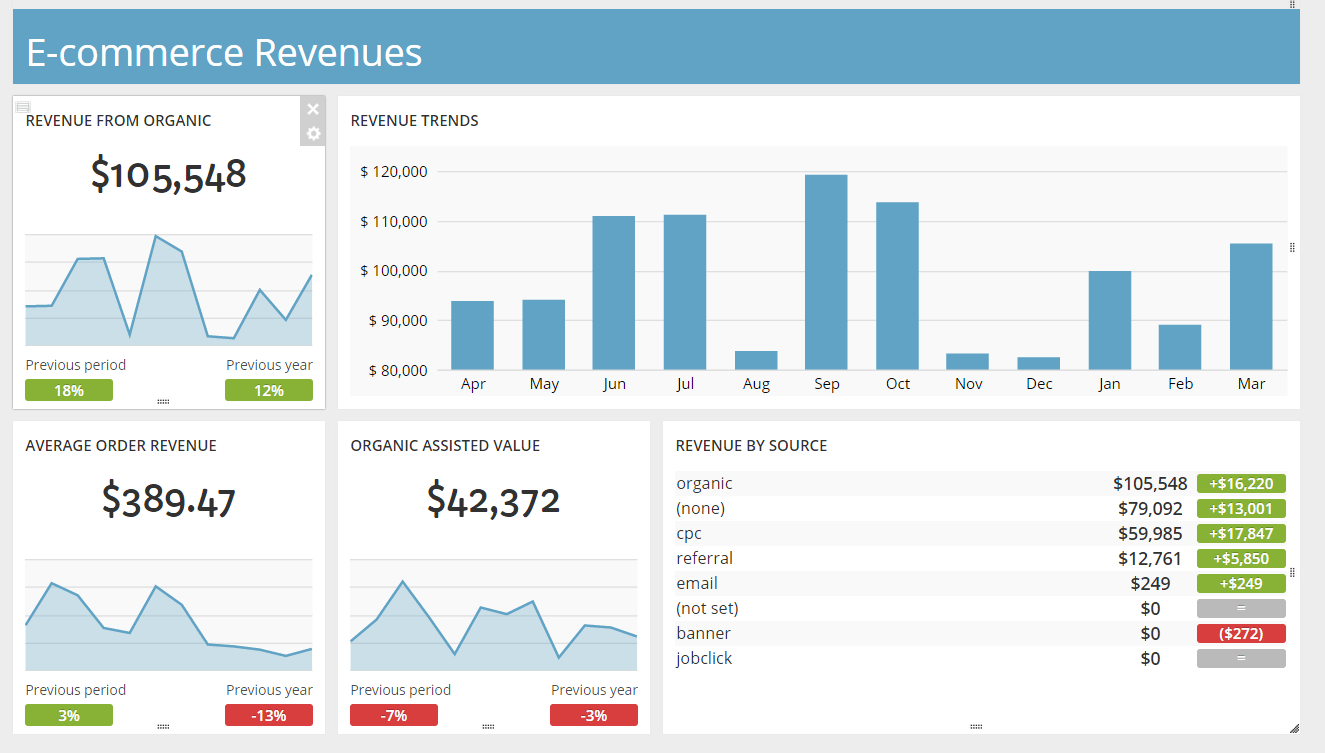
Task: Click resize grip at bottom of Organic Assisted Value widget
Action: tap(488, 726)
